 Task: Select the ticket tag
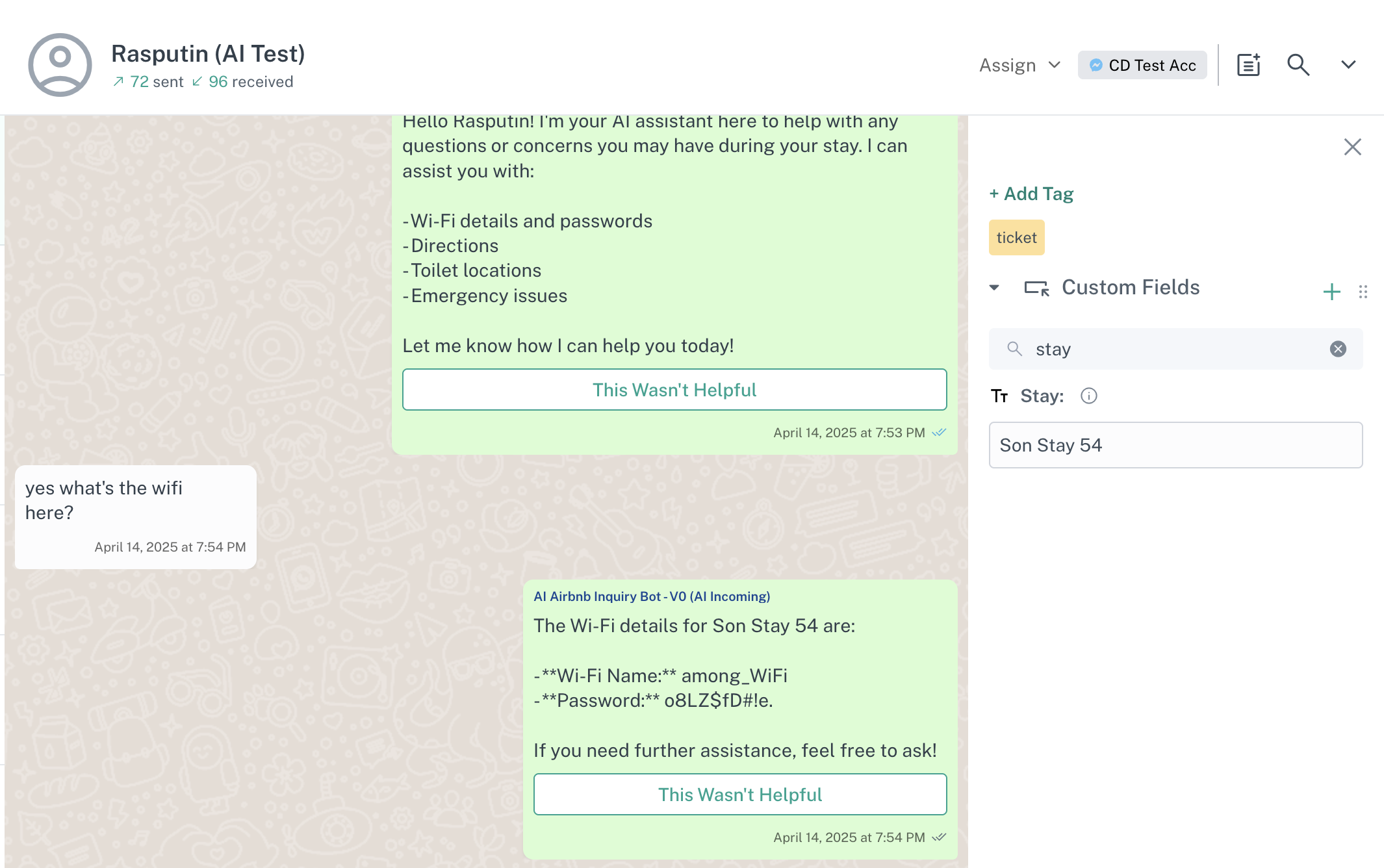1016,237
